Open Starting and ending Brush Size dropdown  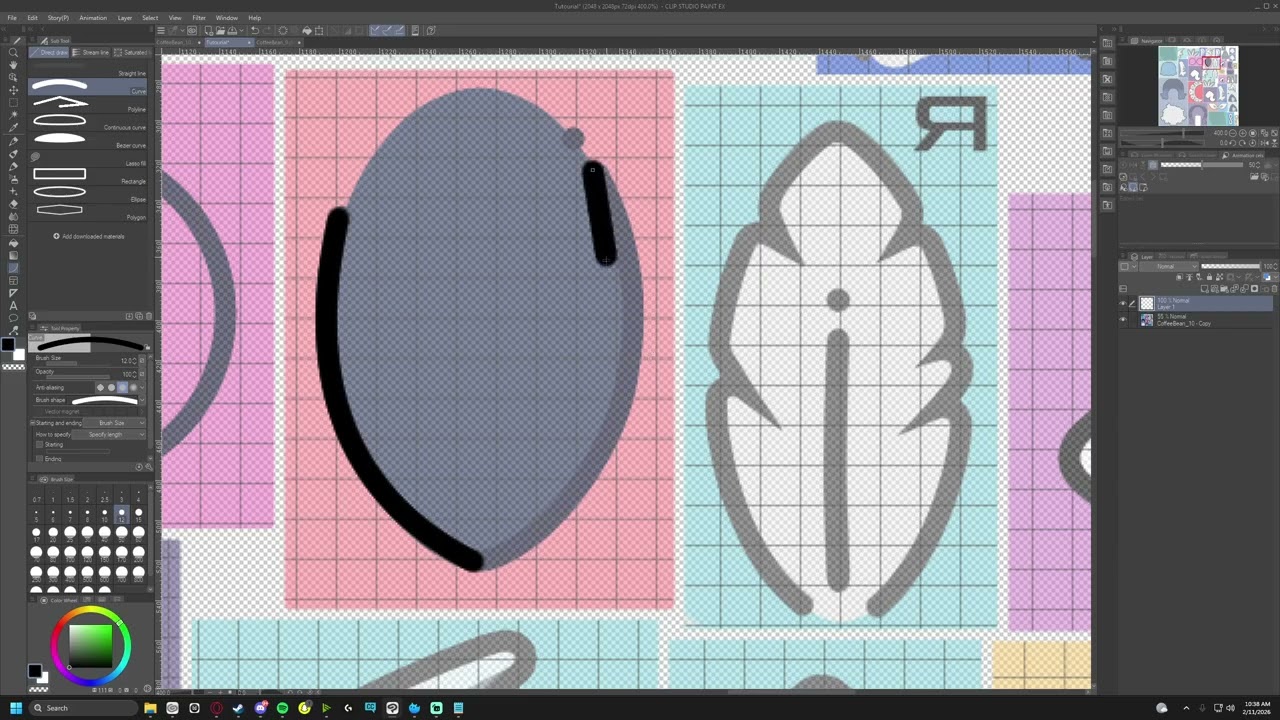pos(113,423)
